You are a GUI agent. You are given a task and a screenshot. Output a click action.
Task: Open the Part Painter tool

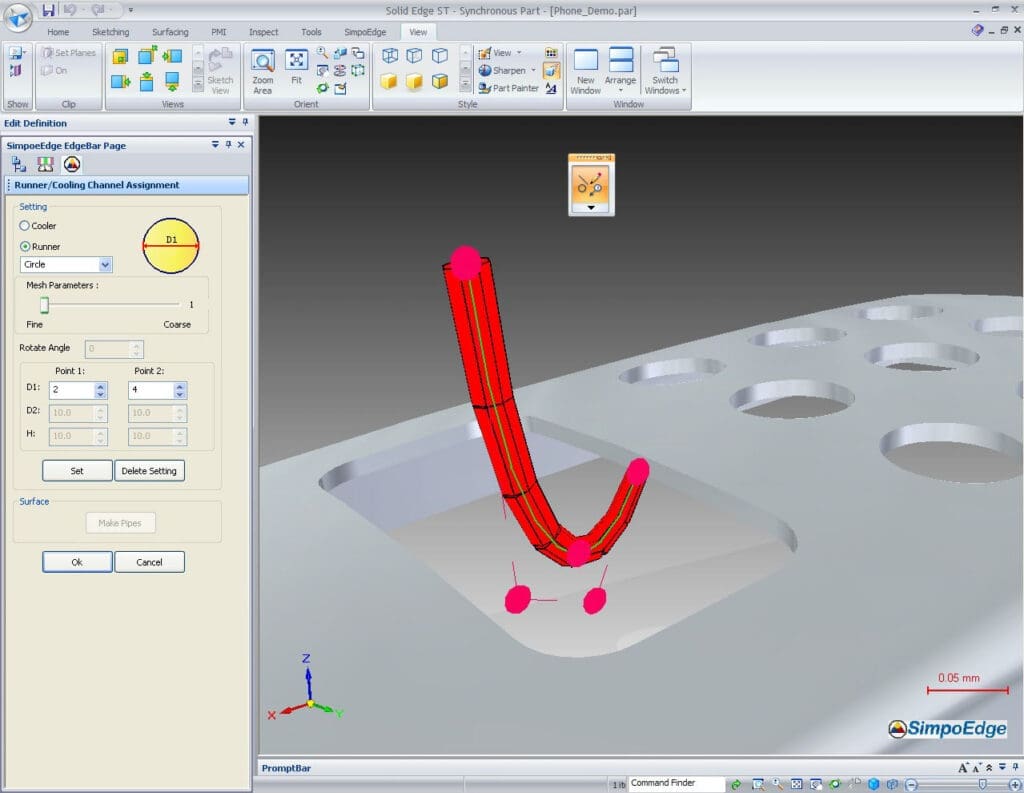(x=508, y=88)
